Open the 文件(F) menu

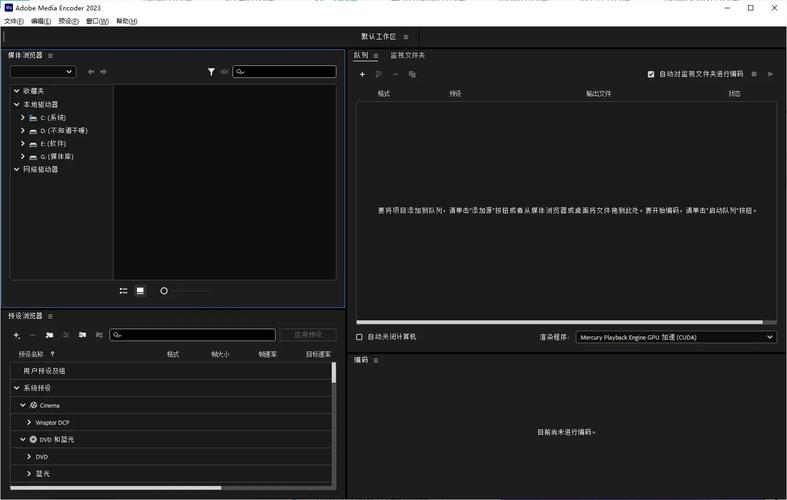14,21
